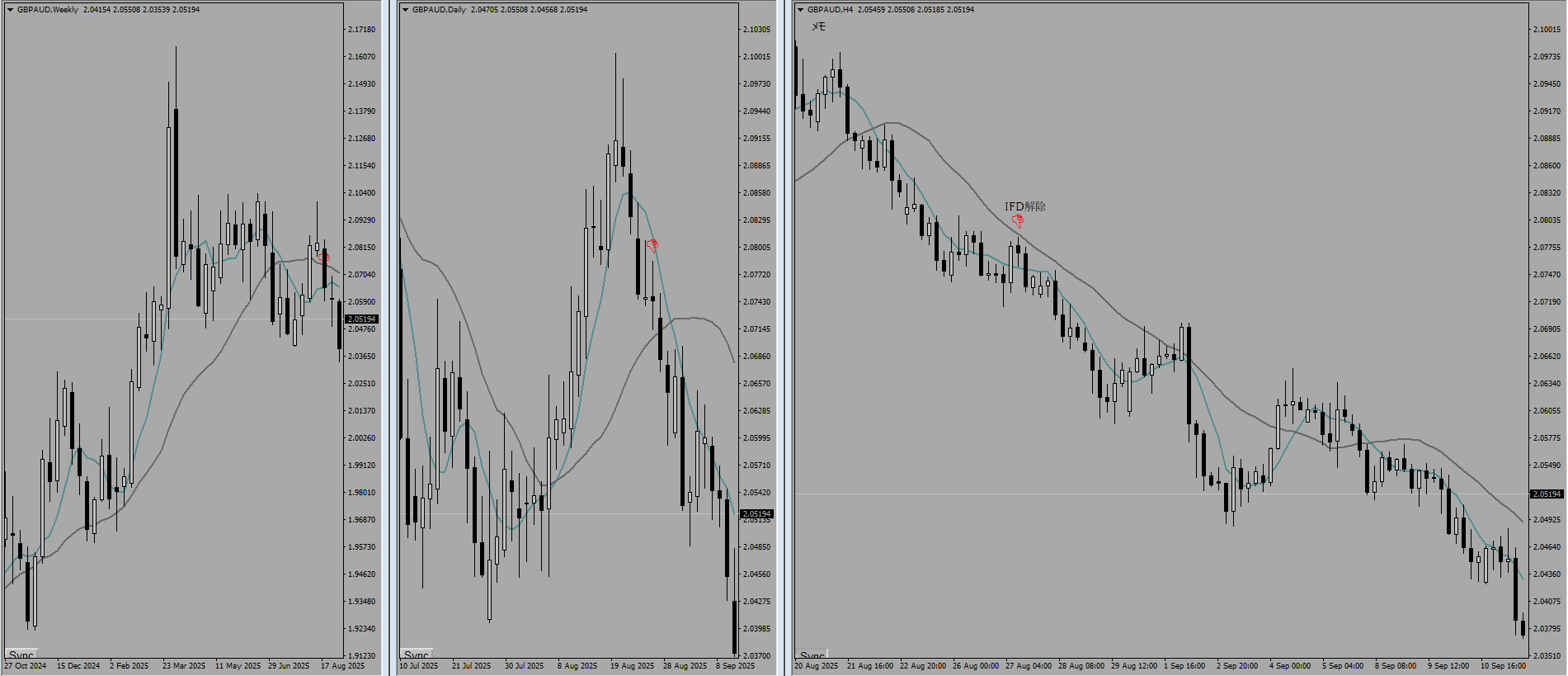The image size is (1568, 676).
Task: Open the GBPAUD,Weekly chart title dropdown arrow
Action: pos(10,10)
